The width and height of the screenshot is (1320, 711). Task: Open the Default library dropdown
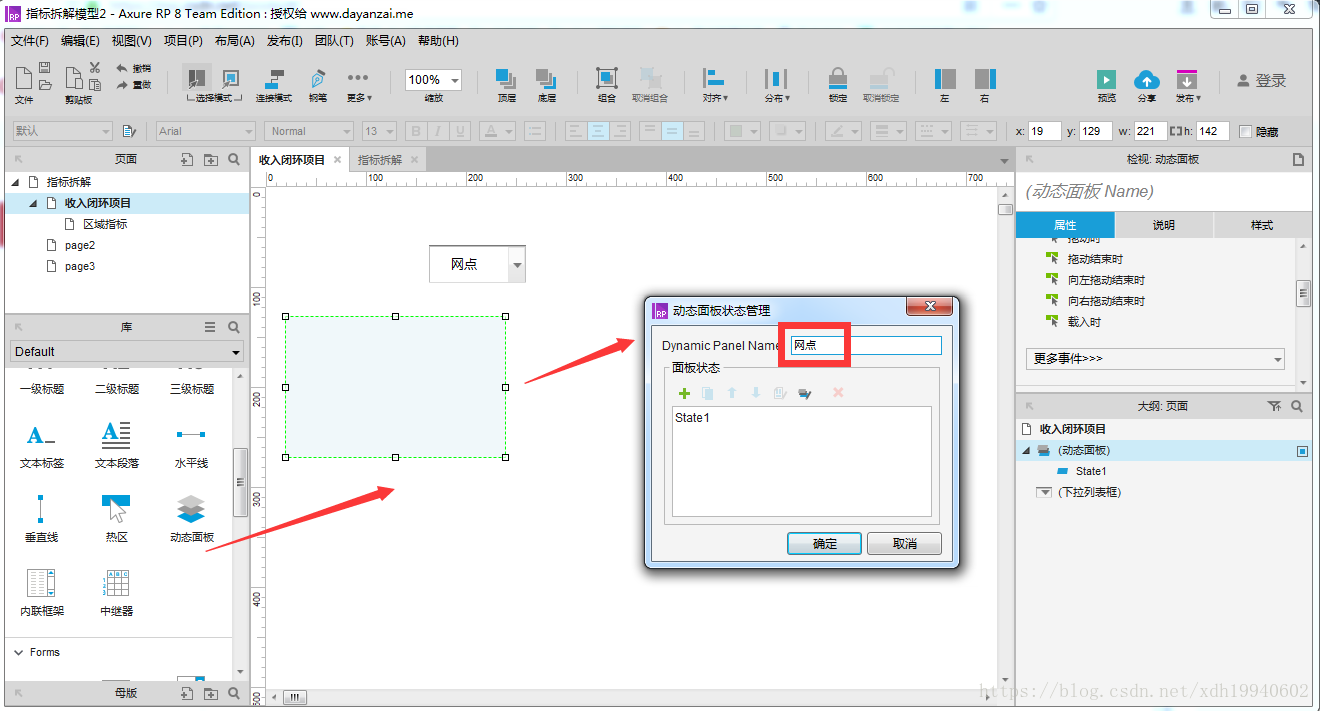point(127,351)
